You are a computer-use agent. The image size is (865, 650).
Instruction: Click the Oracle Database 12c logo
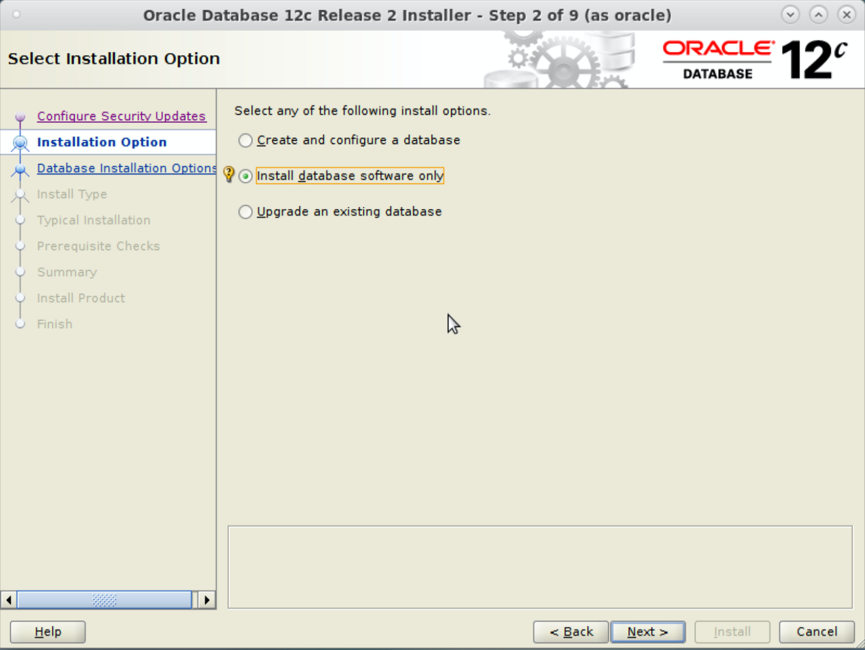pos(755,60)
